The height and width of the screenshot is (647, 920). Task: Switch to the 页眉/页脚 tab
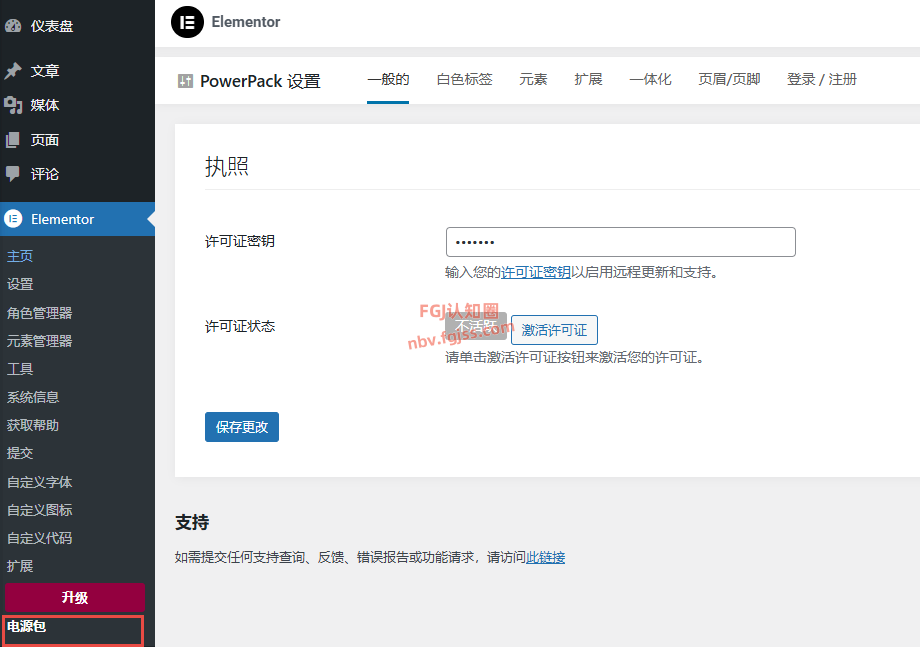(x=729, y=80)
